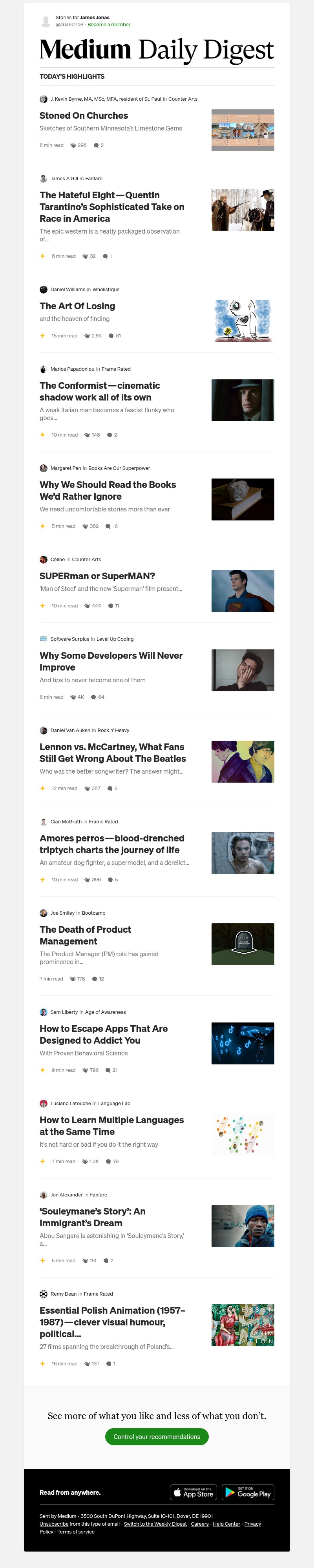Image resolution: width=314 pixels, height=1568 pixels.
Task: Click Joe Smiley author avatar
Action: coord(43,913)
